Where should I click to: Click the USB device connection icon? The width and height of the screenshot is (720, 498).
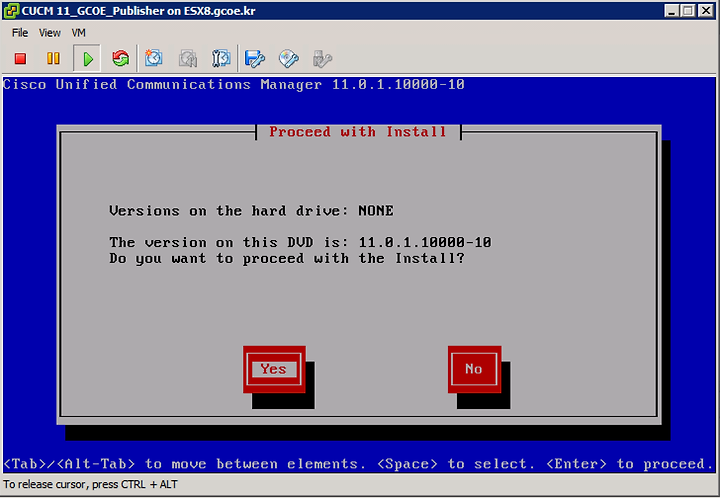[x=322, y=58]
